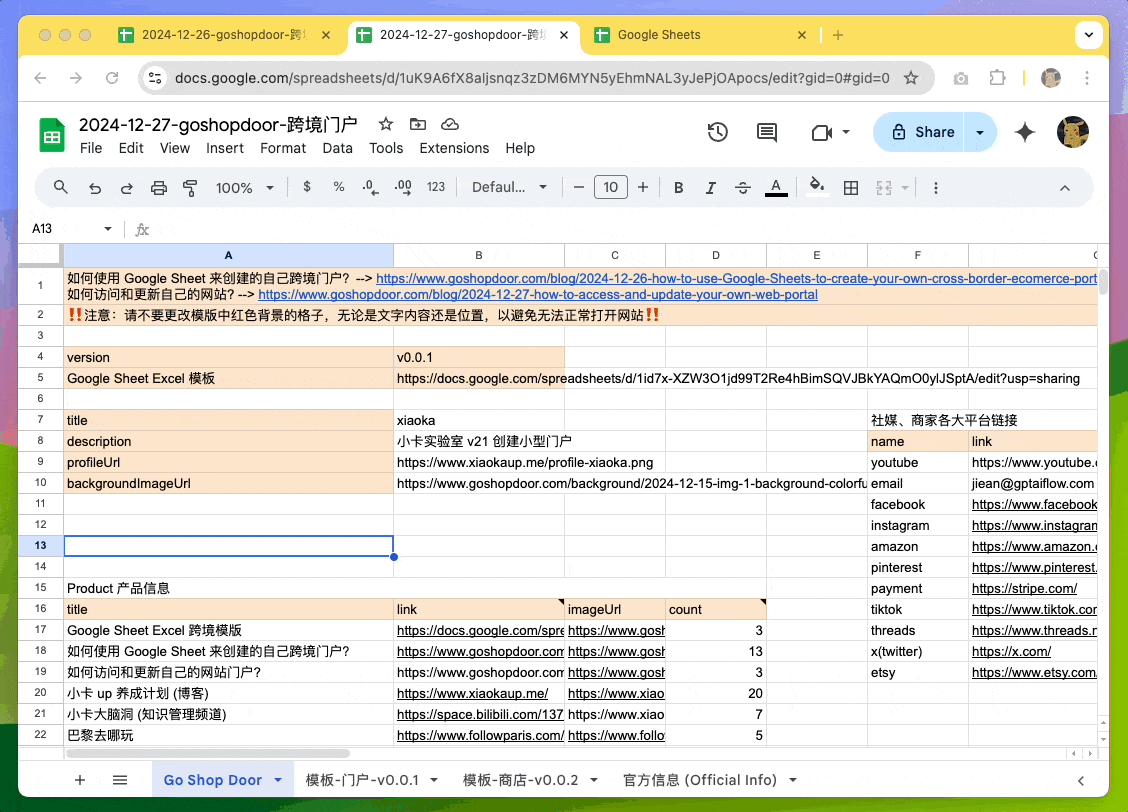The image size is (1128, 812).
Task: Open the Google account avatar menu
Action: [x=1073, y=132]
